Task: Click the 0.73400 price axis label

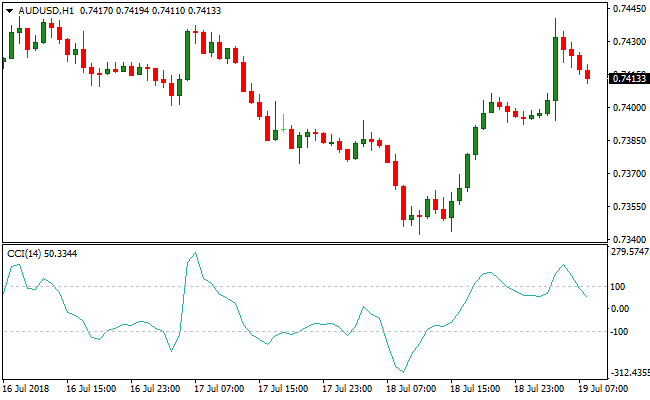Action: 629,239
